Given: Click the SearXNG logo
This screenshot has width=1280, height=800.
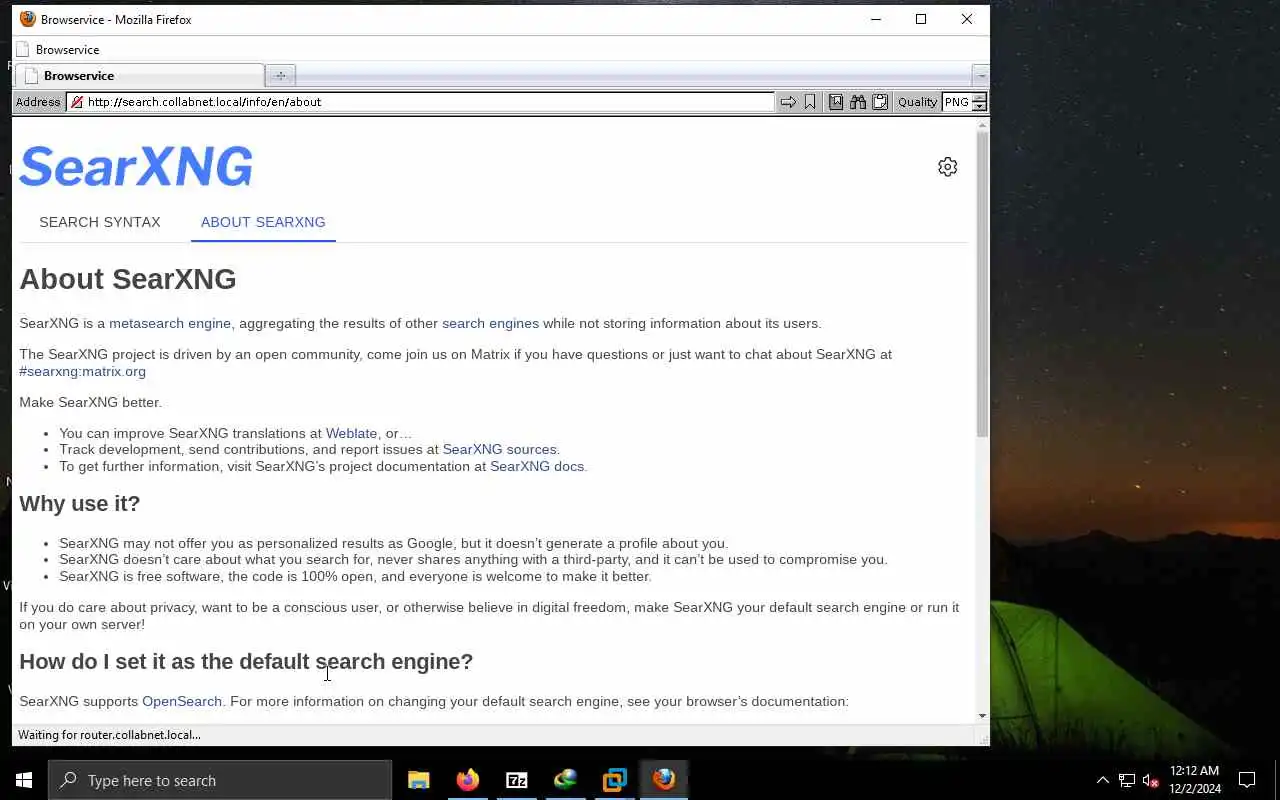Looking at the screenshot, I should click(x=136, y=166).
